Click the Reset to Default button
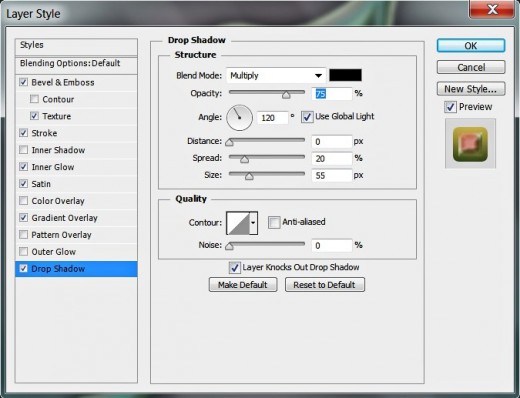The image size is (520, 398). pos(325,285)
